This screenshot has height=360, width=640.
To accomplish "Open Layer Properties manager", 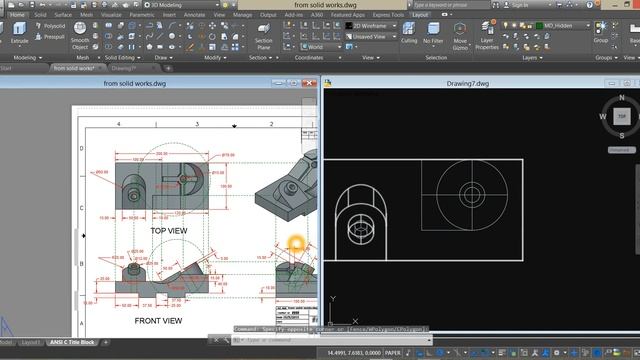I will click(487, 35).
